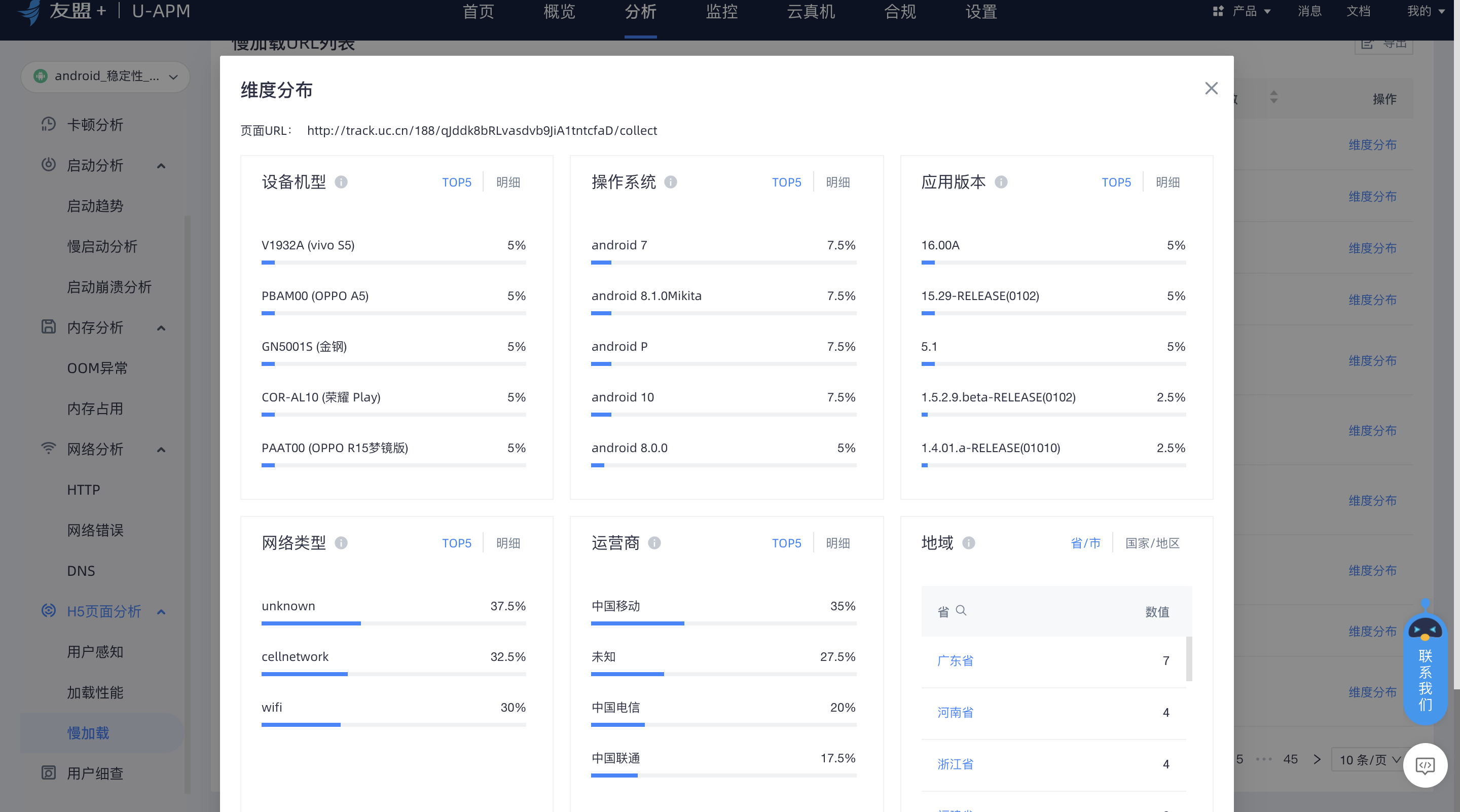Open the 云真机 top navigation tab
The image size is (1460, 812).
coord(811,11)
